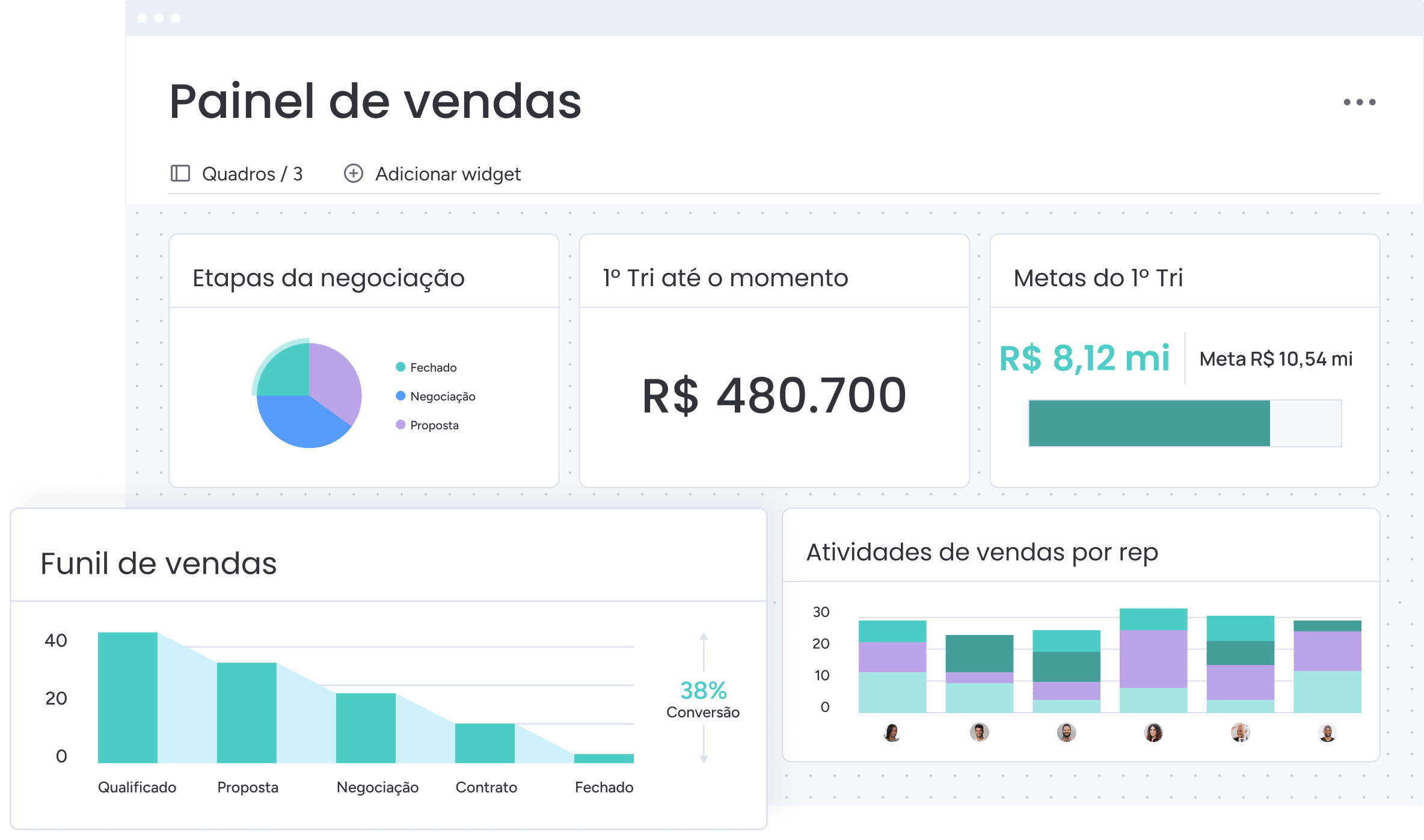The height and width of the screenshot is (840, 1424).
Task: Open Quadros / 3 boards list
Action: (236, 174)
